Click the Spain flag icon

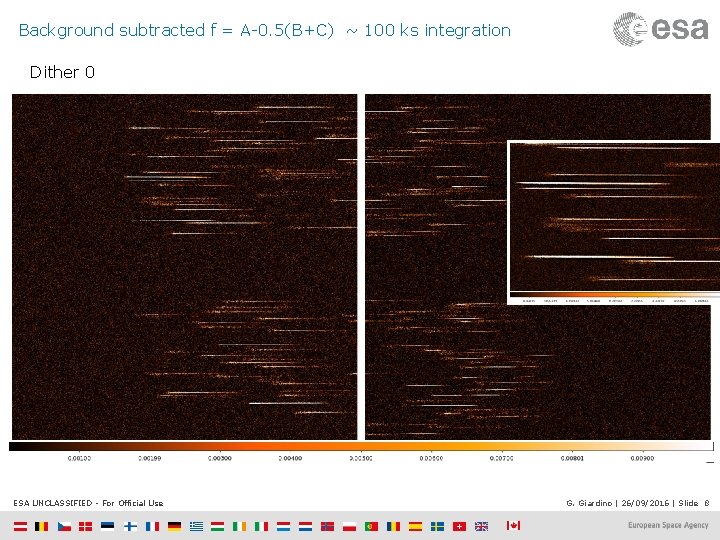click(x=416, y=526)
